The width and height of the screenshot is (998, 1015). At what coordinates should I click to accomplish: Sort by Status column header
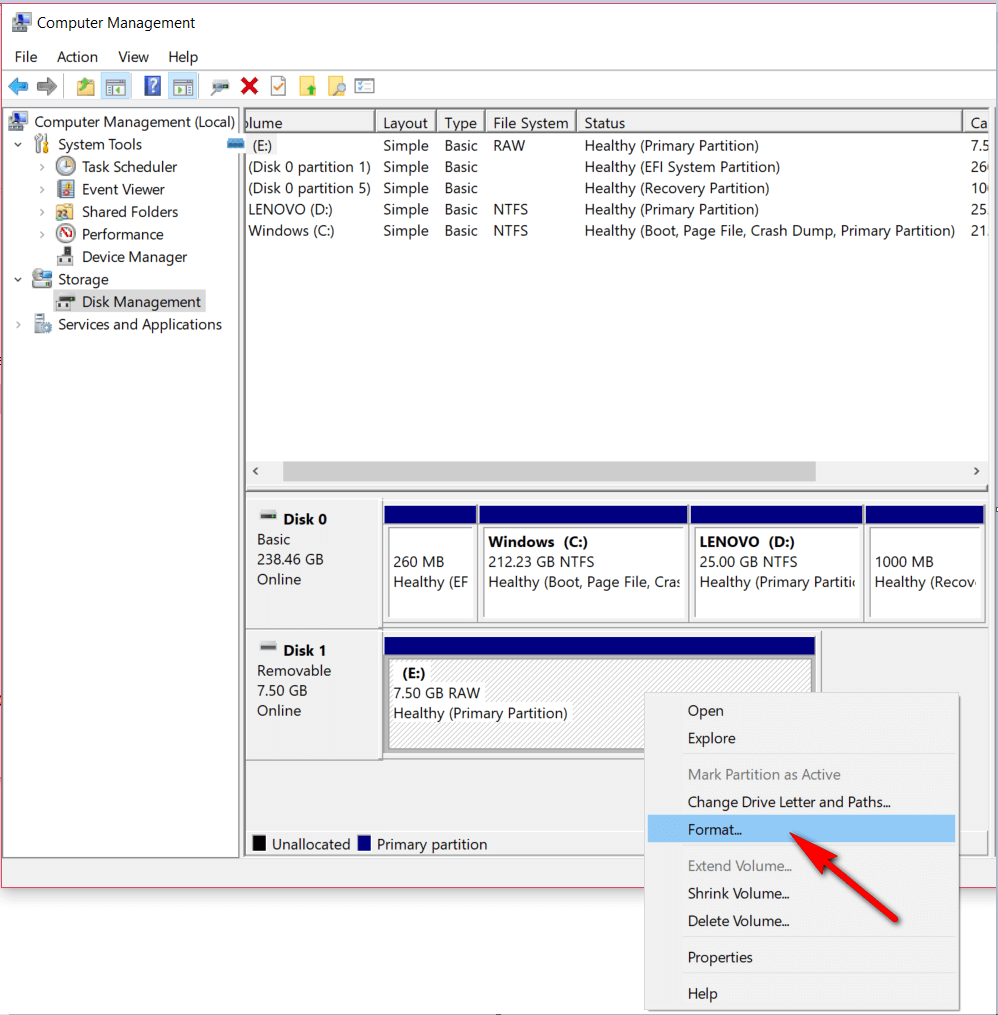coord(770,122)
